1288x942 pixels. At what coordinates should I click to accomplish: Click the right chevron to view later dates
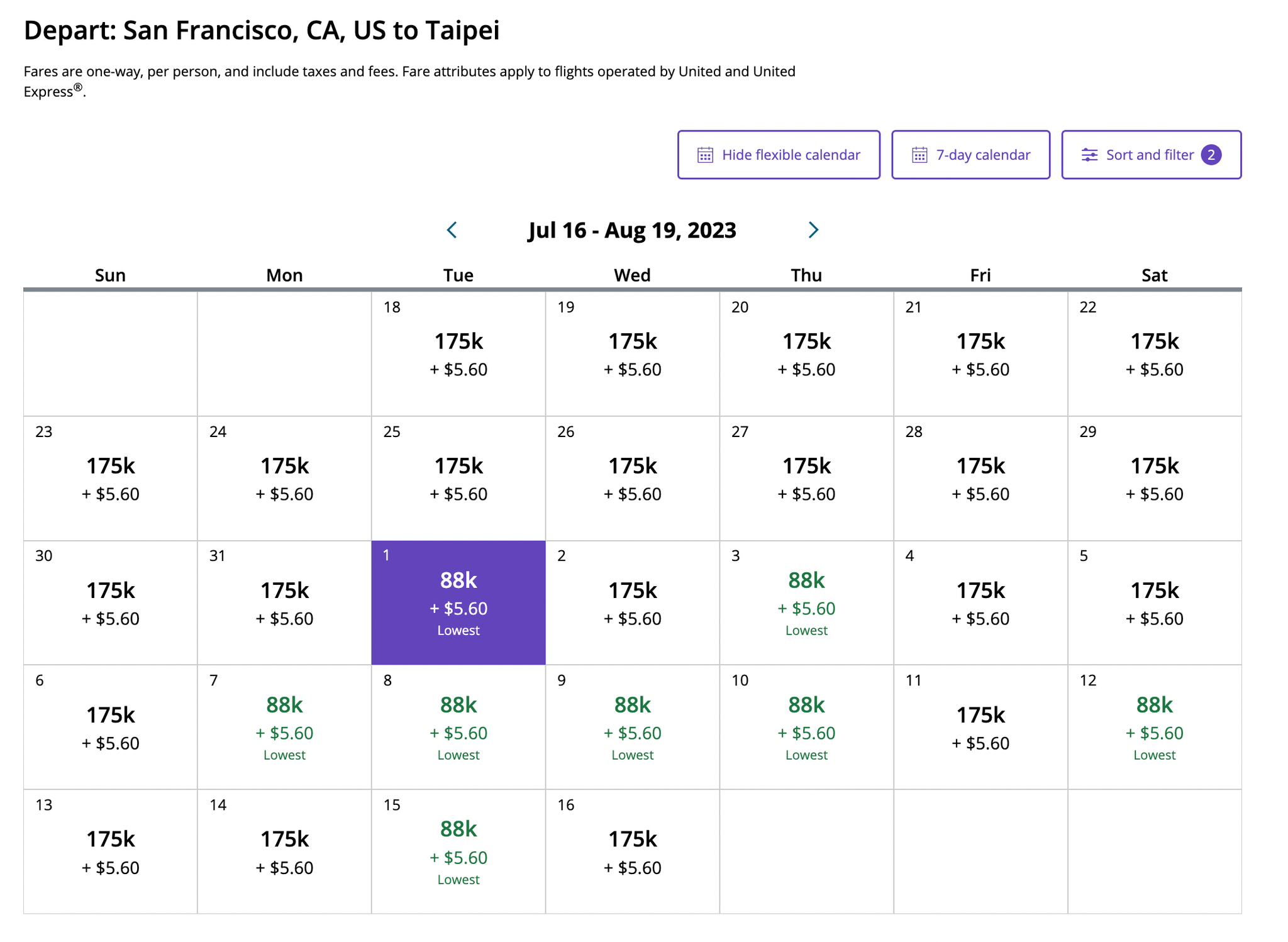click(813, 230)
